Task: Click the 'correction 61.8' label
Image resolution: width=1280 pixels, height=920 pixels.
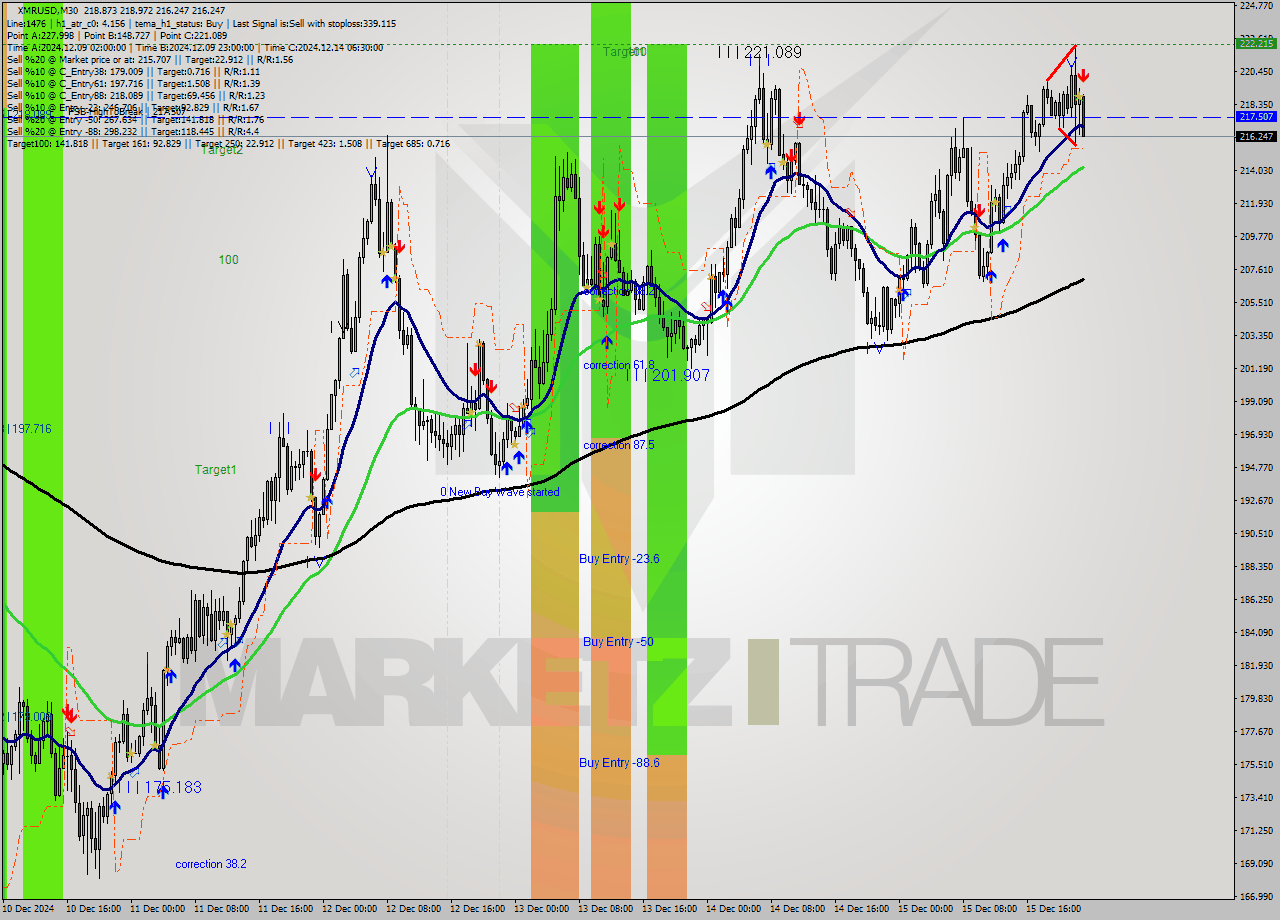Action: pos(619,365)
